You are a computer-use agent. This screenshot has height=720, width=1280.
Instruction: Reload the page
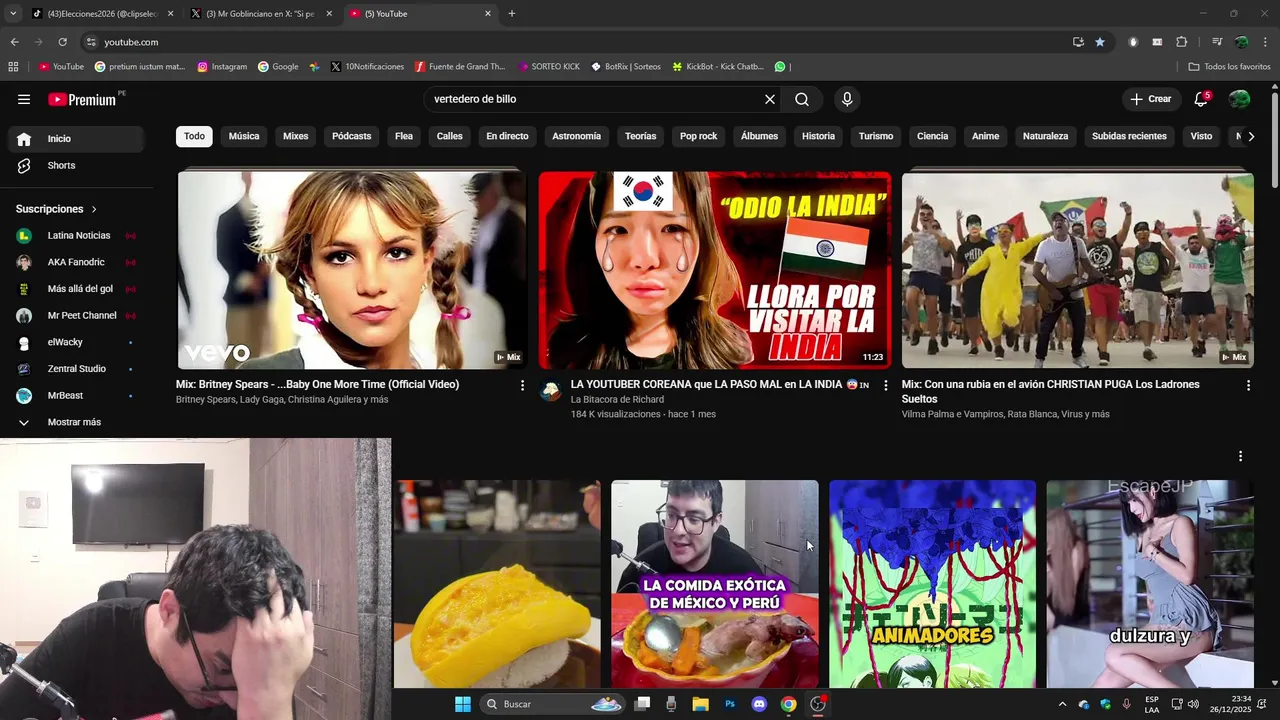pyautogui.click(x=62, y=42)
